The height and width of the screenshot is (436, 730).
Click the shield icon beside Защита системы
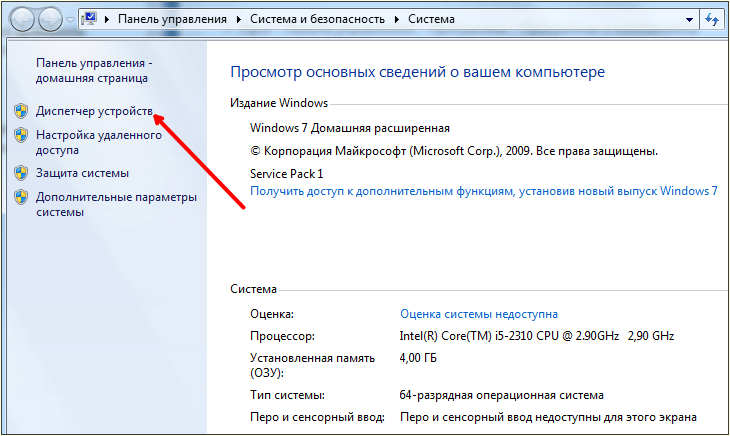pos(21,173)
